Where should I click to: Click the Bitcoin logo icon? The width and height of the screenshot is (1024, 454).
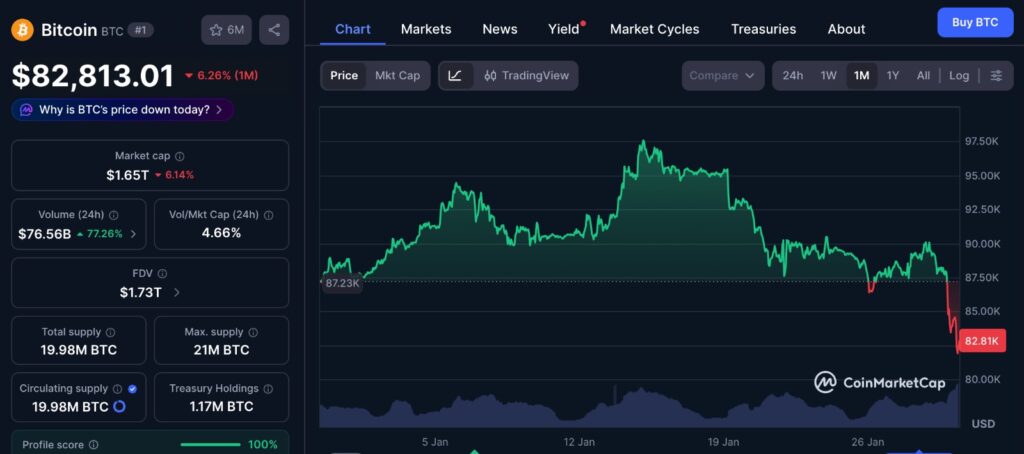coord(23,29)
